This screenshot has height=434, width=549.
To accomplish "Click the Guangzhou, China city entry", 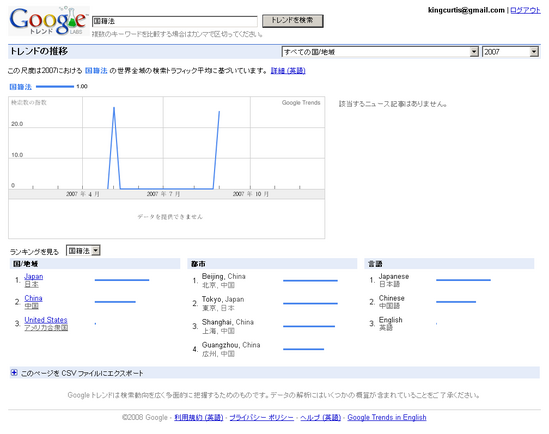I will pos(231,349).
